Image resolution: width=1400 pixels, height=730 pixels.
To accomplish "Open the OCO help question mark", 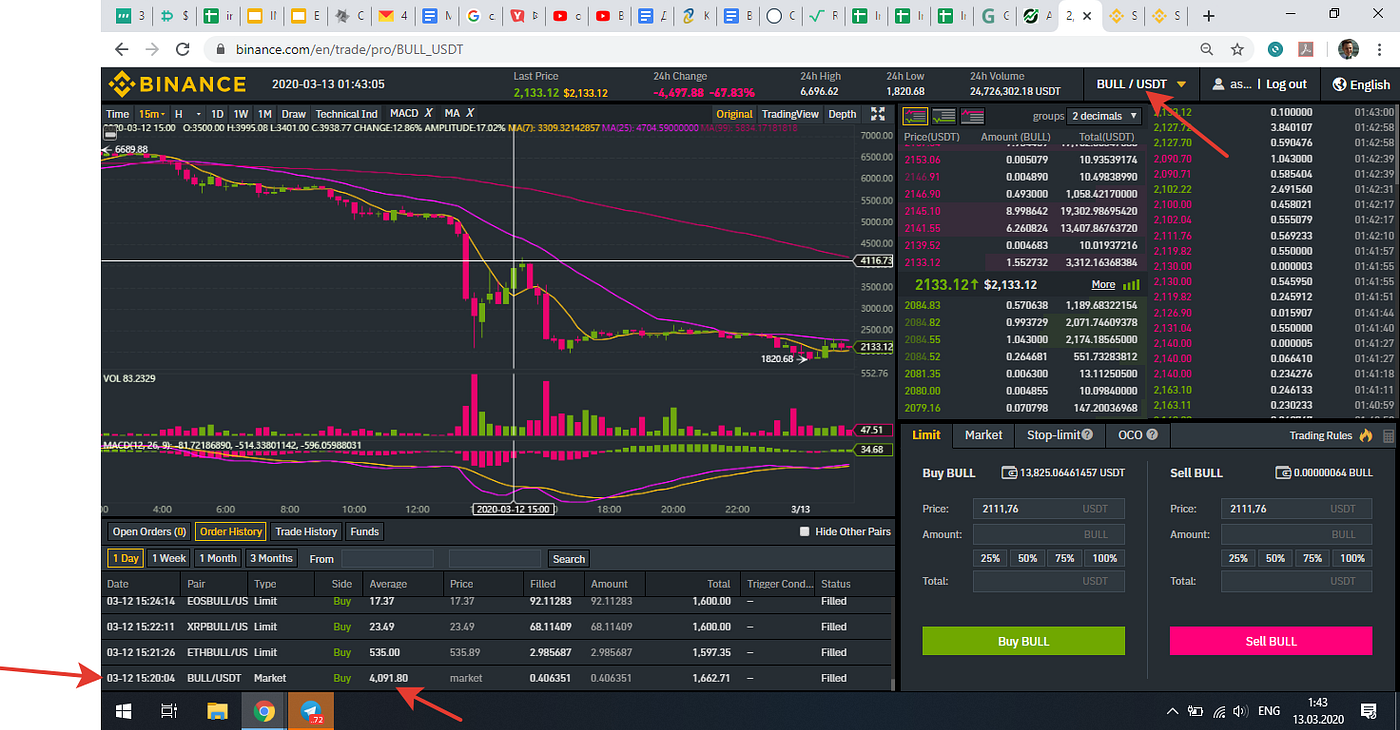I will pos(1152,435).
